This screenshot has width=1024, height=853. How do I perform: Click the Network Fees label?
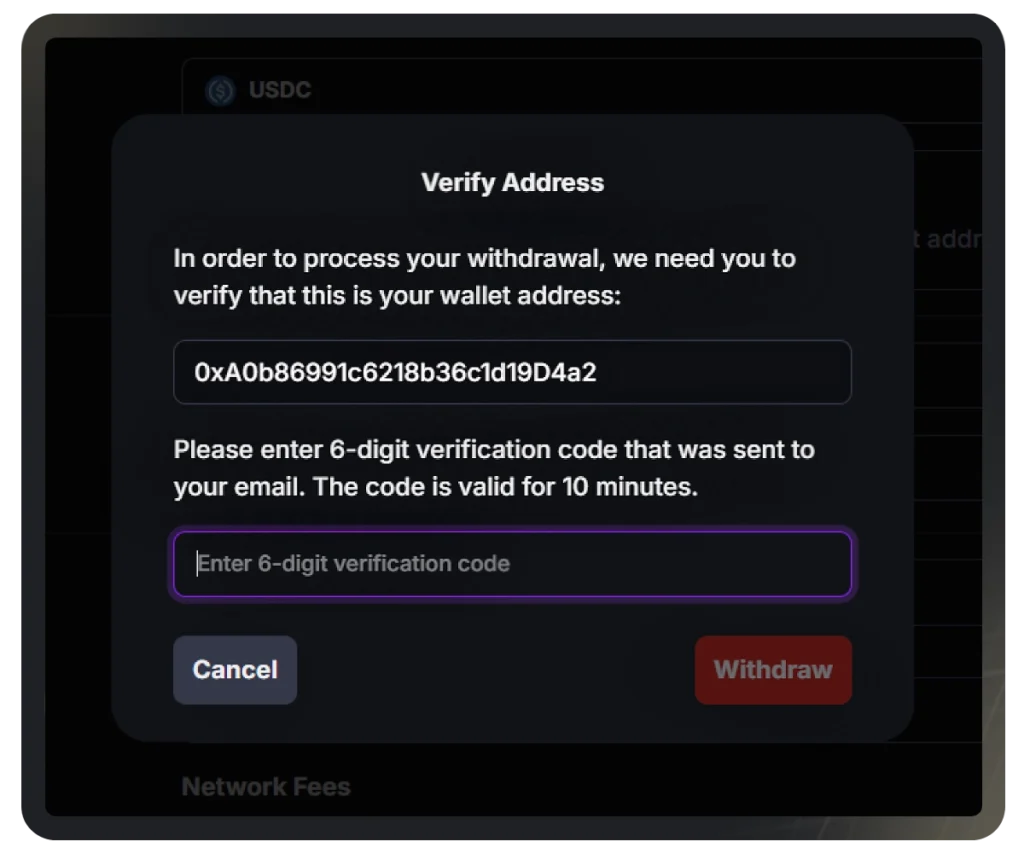coord(266,787)
